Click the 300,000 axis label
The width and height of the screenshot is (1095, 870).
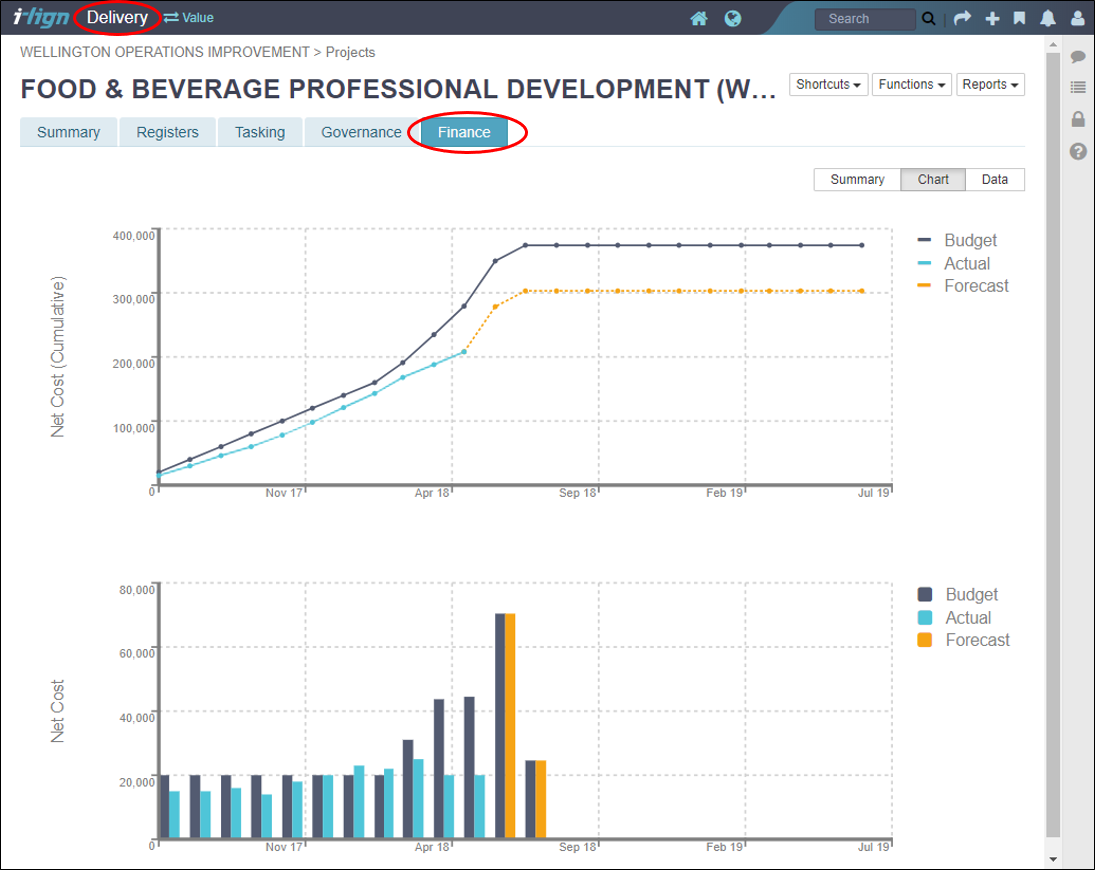133,300
